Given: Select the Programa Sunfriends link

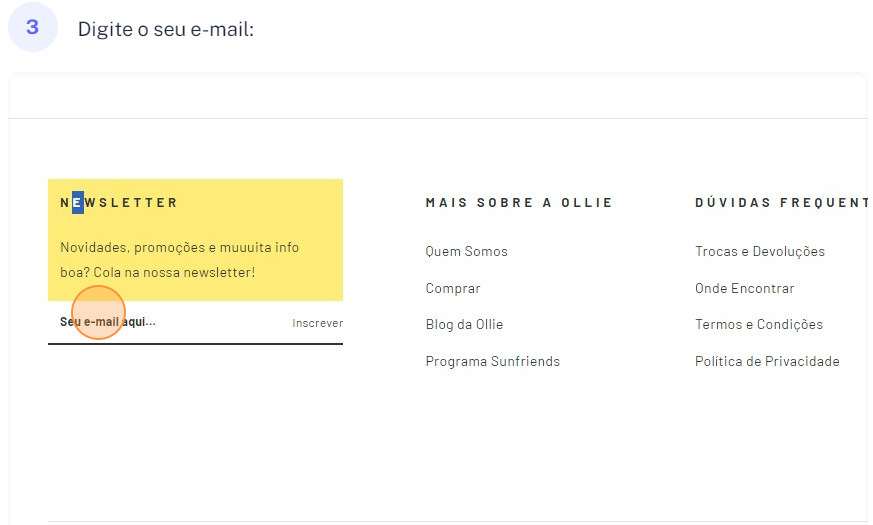Looking at the screenshot, I should click(492, 361).
